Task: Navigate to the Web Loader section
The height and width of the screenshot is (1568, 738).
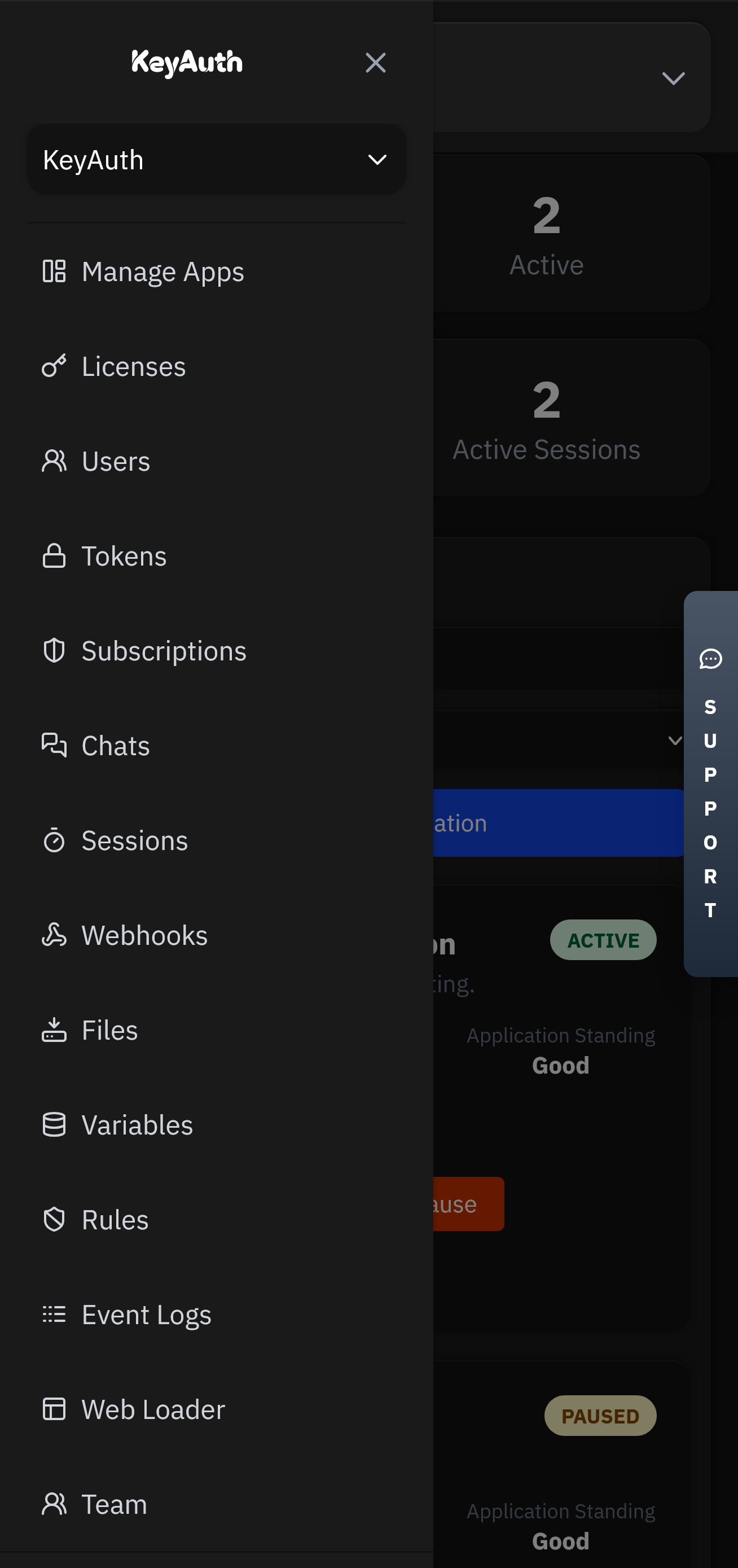Action: point(153,1410)
